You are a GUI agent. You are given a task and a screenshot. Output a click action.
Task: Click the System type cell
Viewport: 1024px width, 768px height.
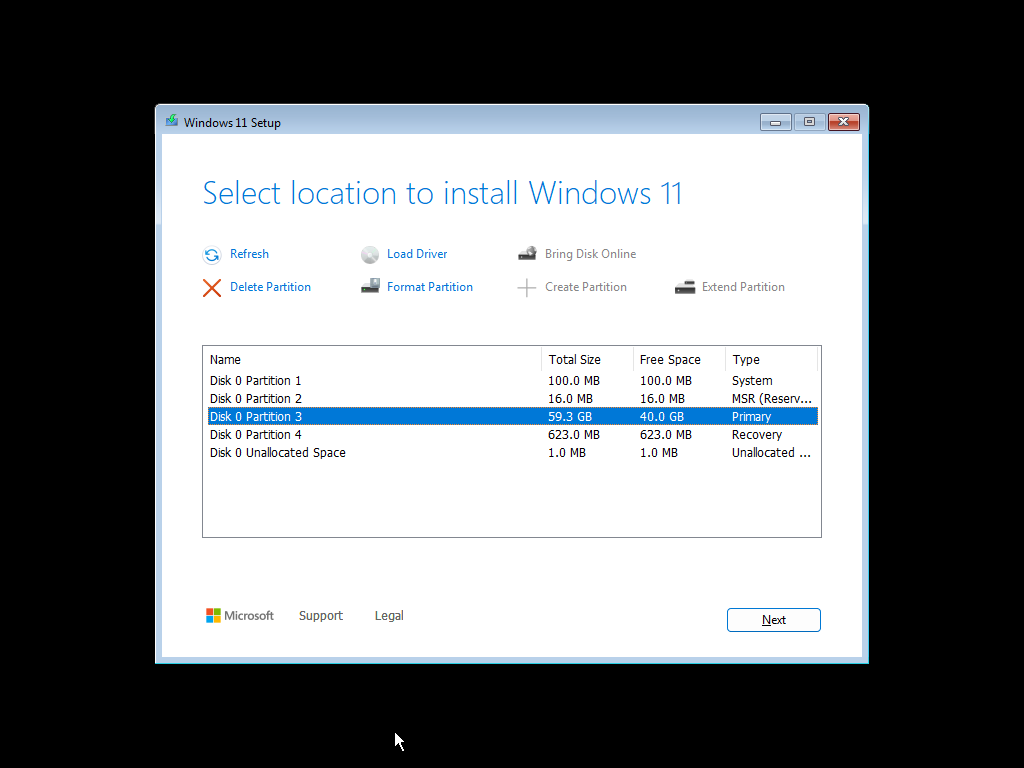(x=752, y=381)
